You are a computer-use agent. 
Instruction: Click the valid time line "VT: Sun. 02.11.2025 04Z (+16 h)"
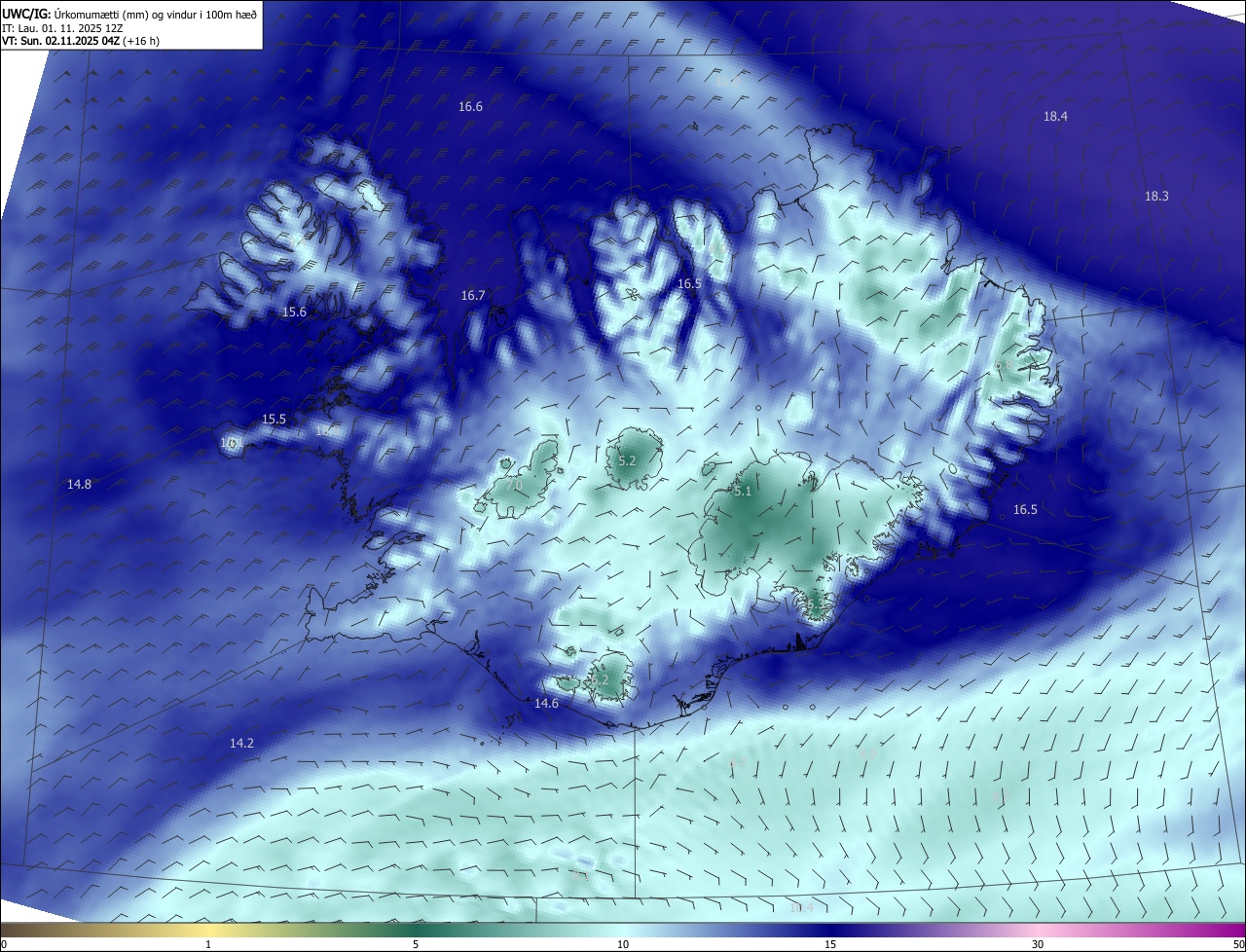[x=81, y=41]
